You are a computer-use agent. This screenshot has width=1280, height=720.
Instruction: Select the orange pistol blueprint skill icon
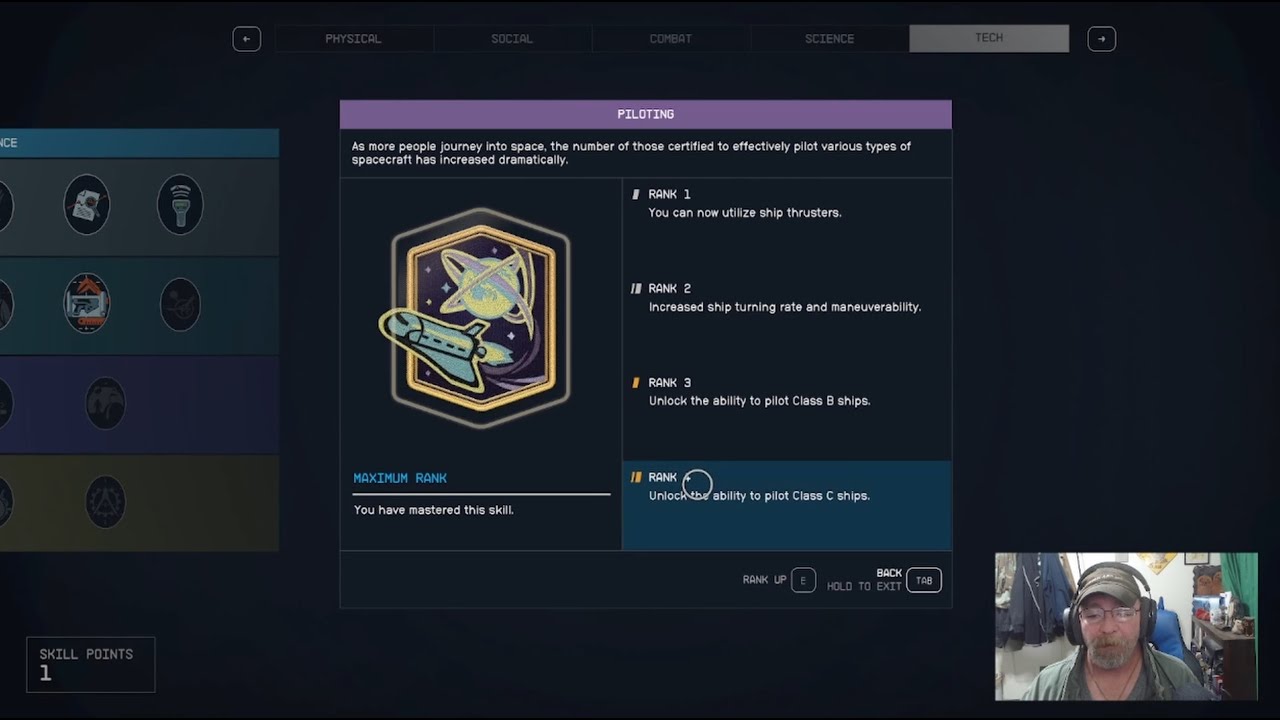[x=87, y=303]
